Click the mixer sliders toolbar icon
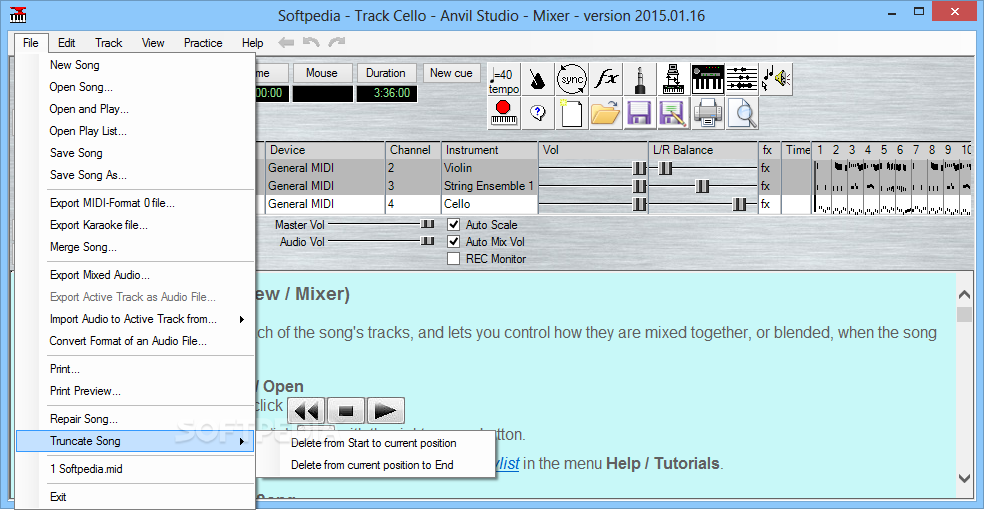984x510 pixels. pyautogui.click(x=742, y=79)
